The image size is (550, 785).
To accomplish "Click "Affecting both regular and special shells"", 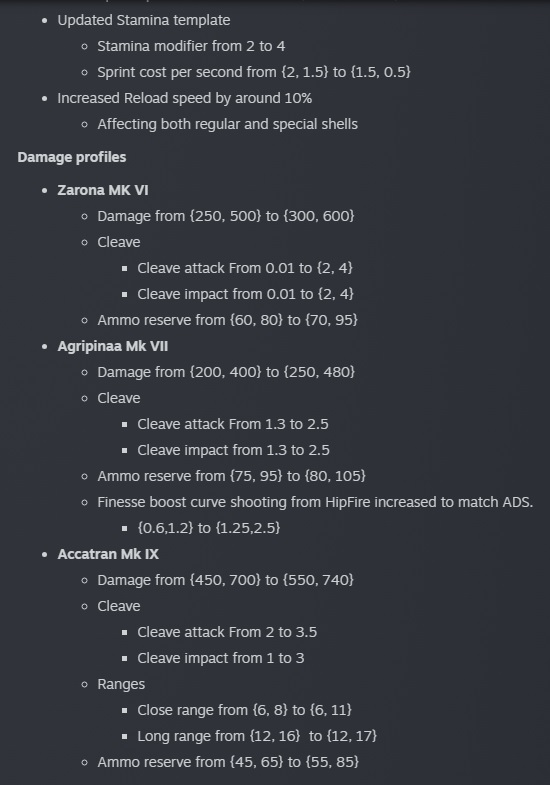I will (x=227, y=124).
